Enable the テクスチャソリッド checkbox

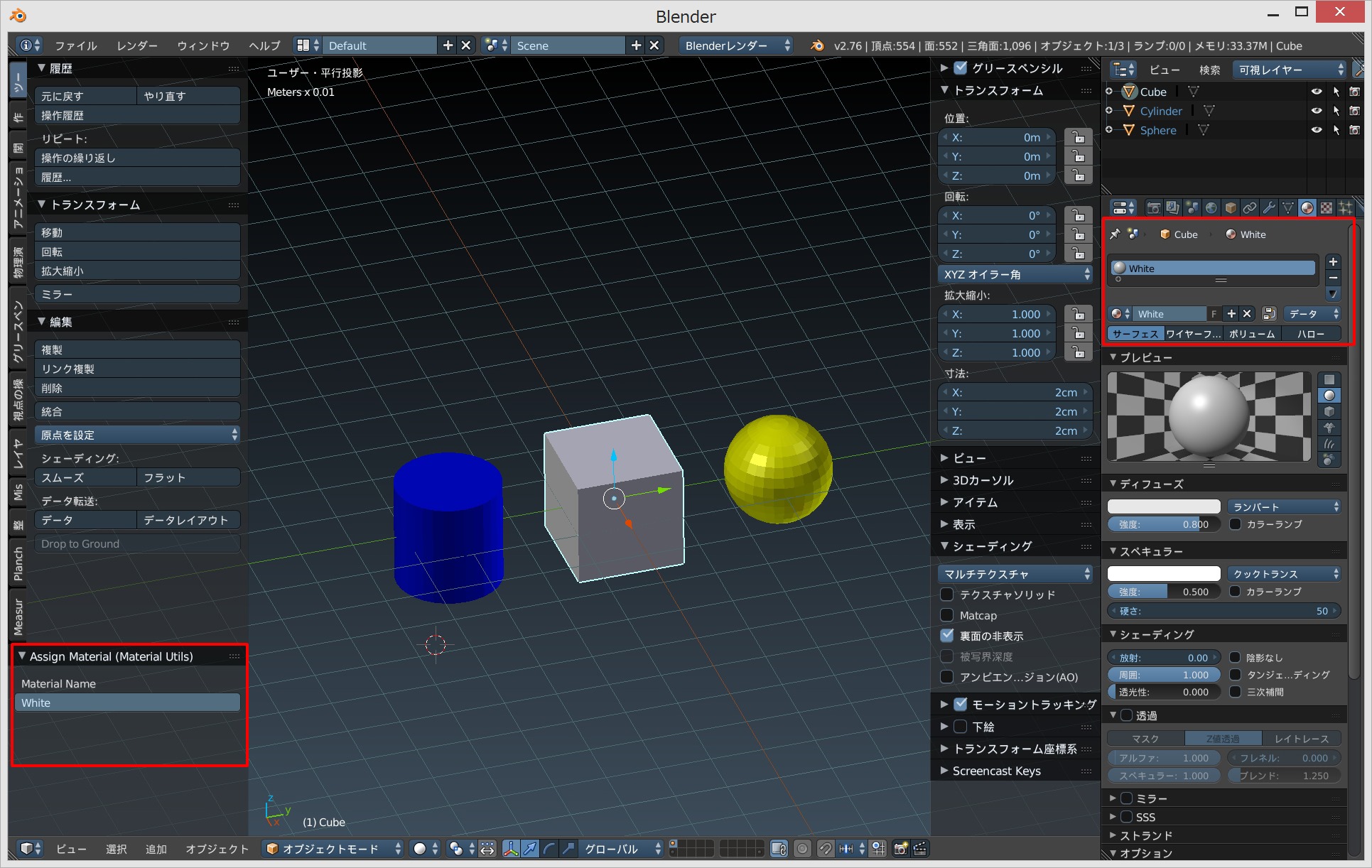point(947,595)
